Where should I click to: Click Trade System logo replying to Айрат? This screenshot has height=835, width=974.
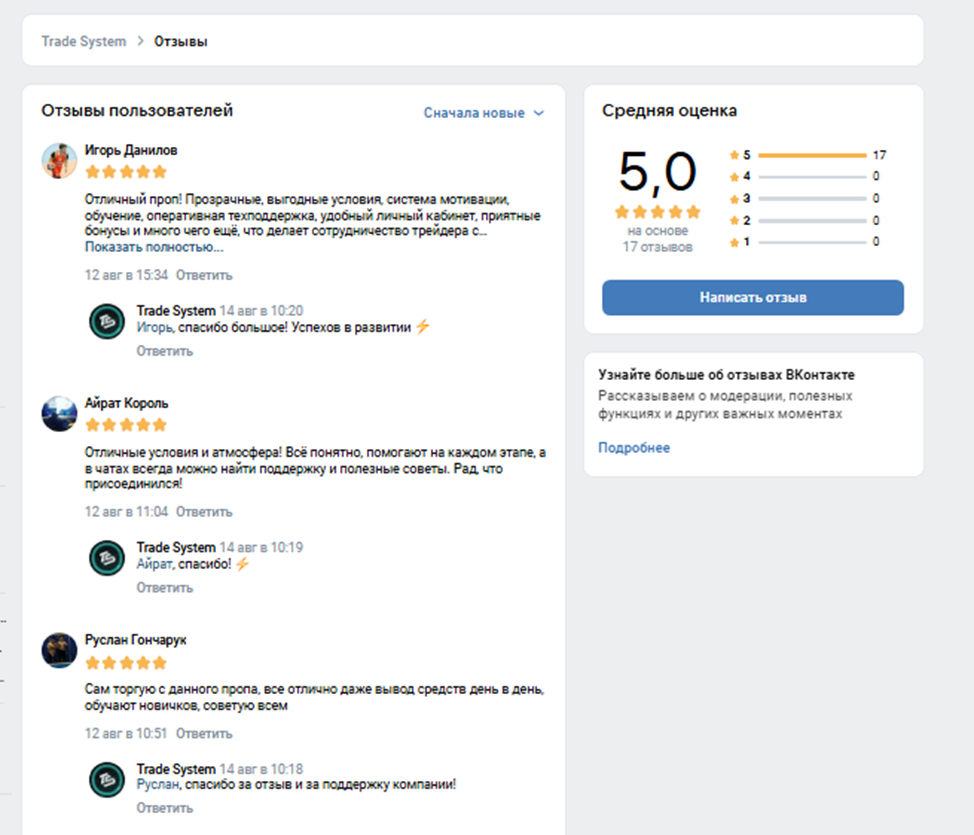(107, 557)
